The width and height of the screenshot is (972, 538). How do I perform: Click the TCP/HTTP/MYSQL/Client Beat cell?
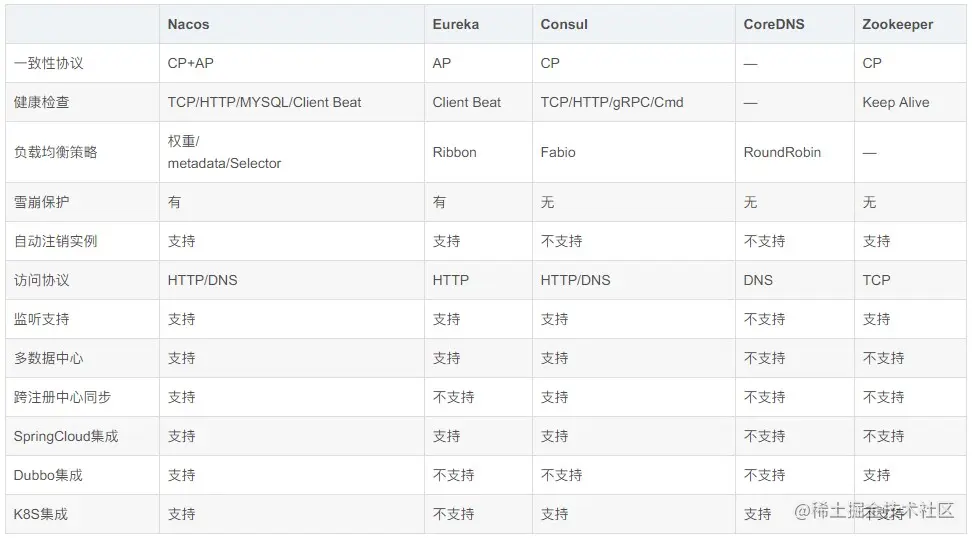tap(264, 102)
